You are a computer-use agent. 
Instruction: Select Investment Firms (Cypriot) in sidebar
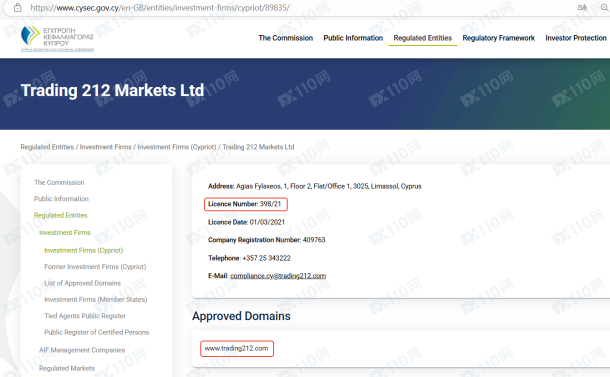coord(84,250)
